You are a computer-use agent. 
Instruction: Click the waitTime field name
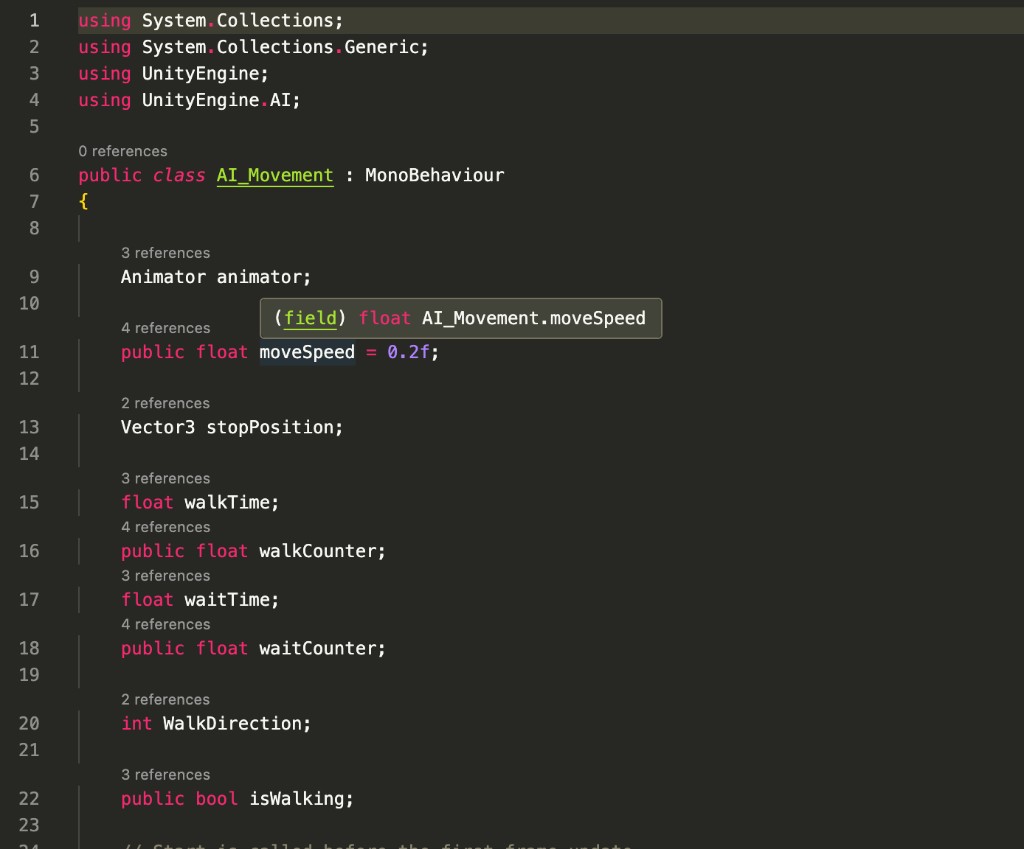(227, 600)
